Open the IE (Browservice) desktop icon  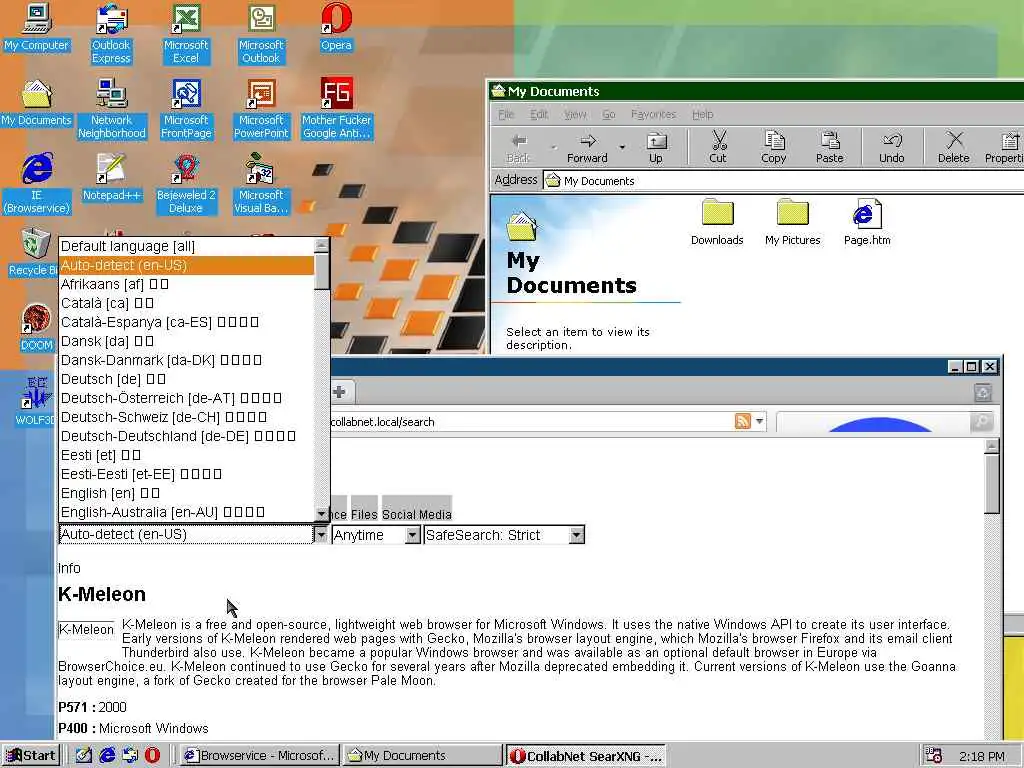coord(36,184)
